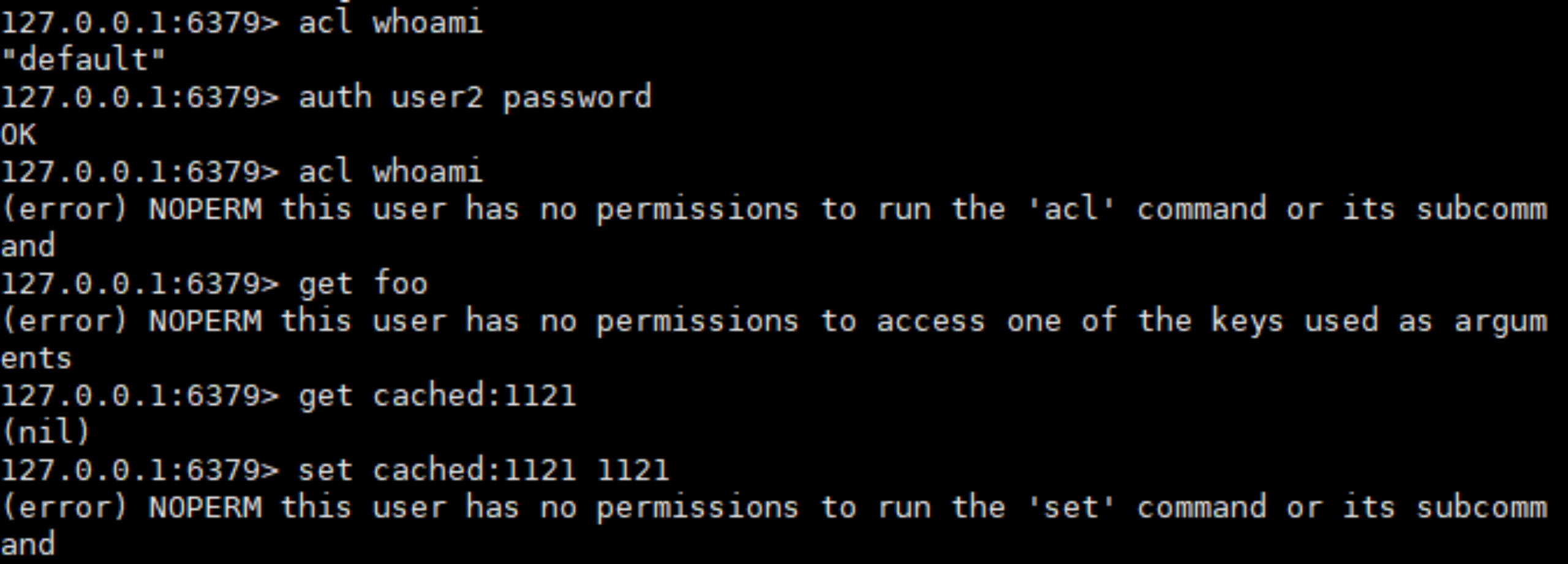Click the quoted 'acl' in error message
Image resolution: width=1568 pixels, height=564 pixels.
click(1071, 209)
